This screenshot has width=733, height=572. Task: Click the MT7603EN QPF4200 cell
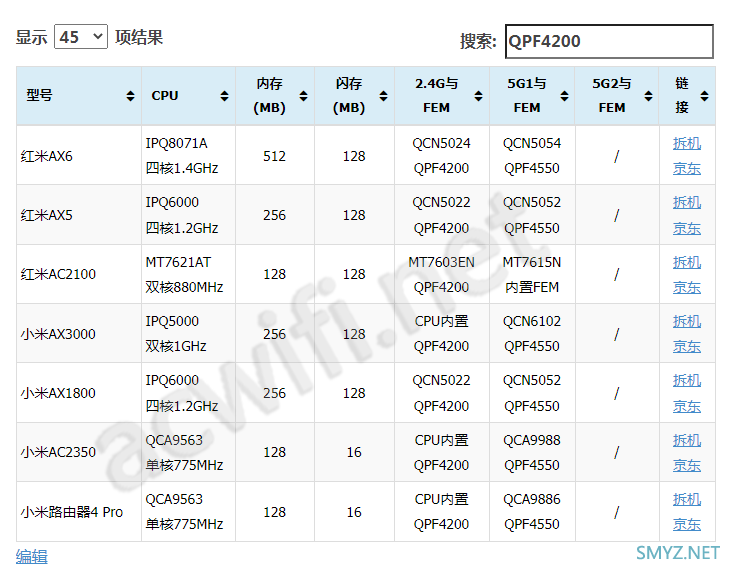tap(442, 274)
